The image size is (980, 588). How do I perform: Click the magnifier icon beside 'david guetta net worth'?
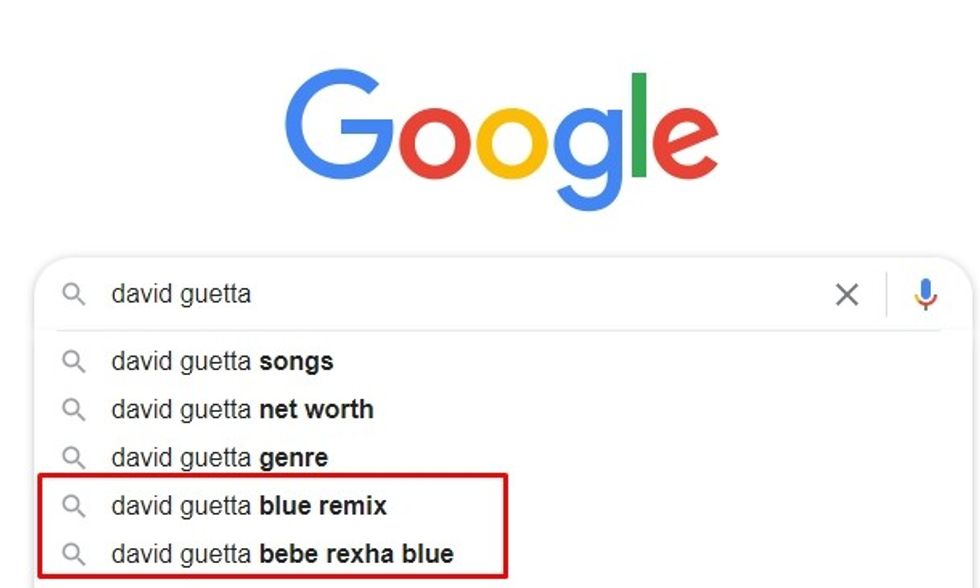pyautogui.click(x=73, y=409)
